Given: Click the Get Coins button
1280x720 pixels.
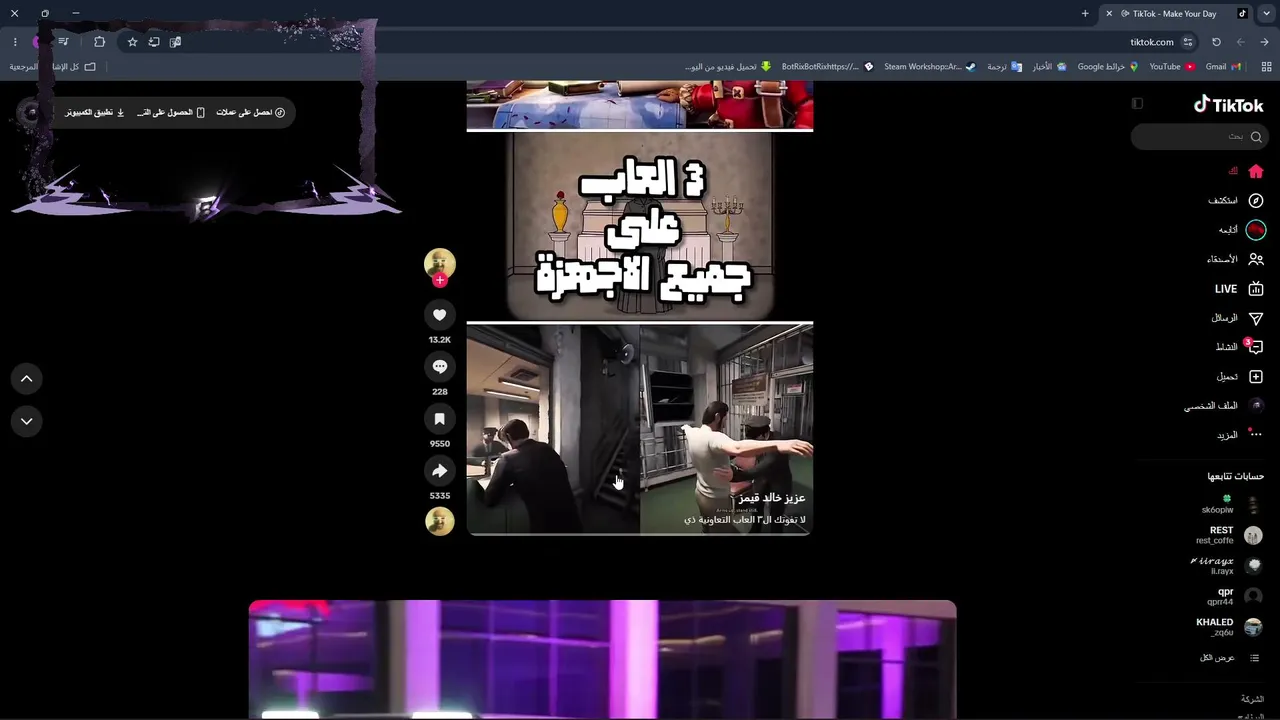Looking at the screenshot, I should pos(251,113).
